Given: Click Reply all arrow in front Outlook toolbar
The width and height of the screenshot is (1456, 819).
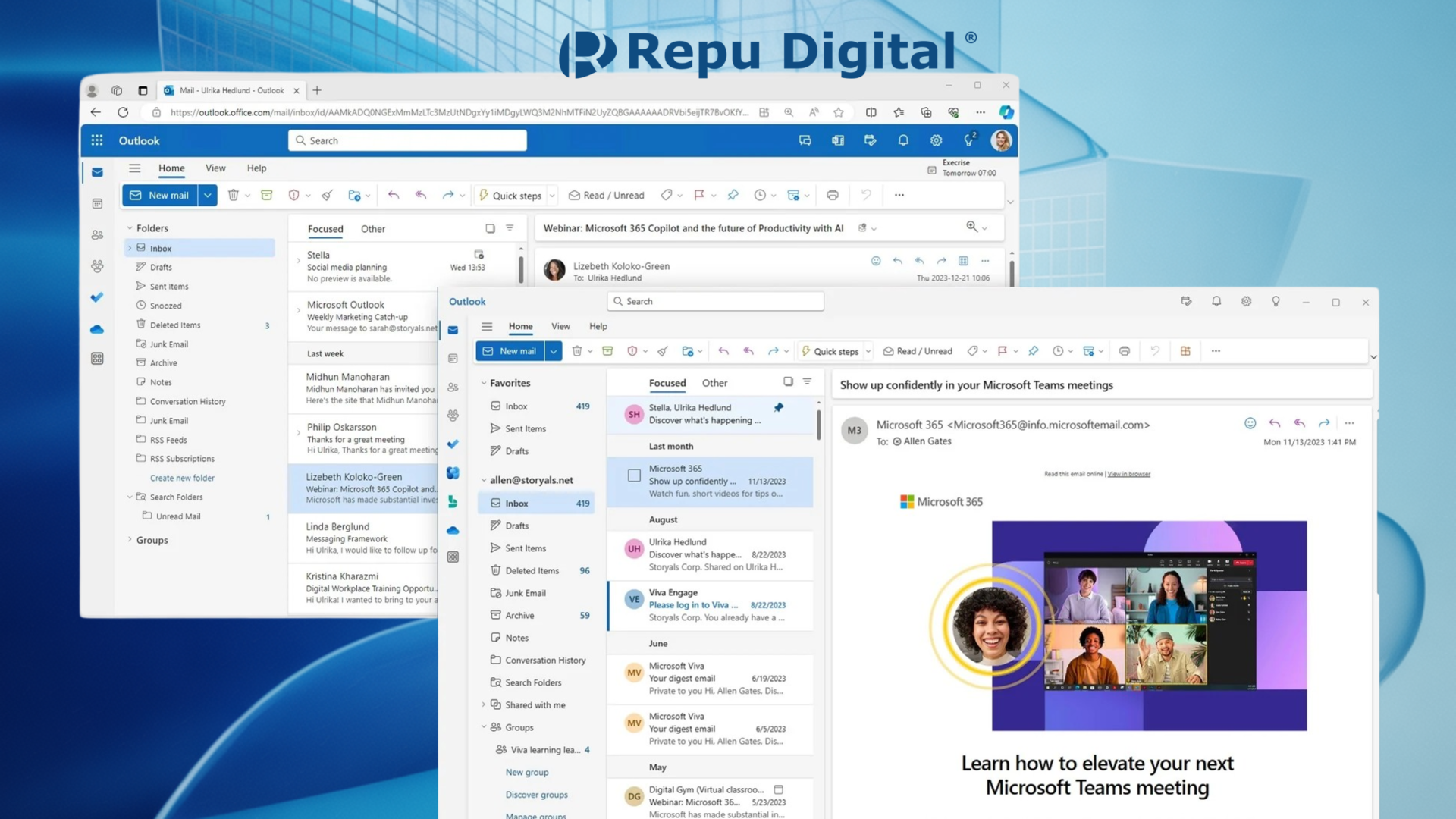Looking at the screenshot, I should pyautogui.click(x=748, y=351).
